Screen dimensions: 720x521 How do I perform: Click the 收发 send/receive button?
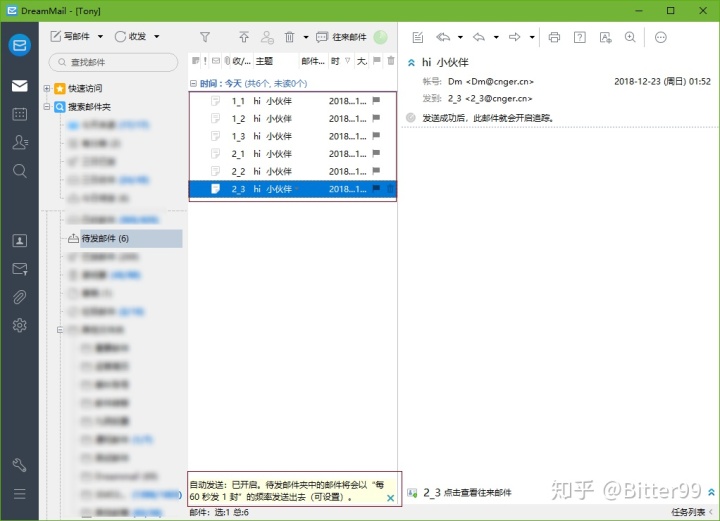pos(131,36)
